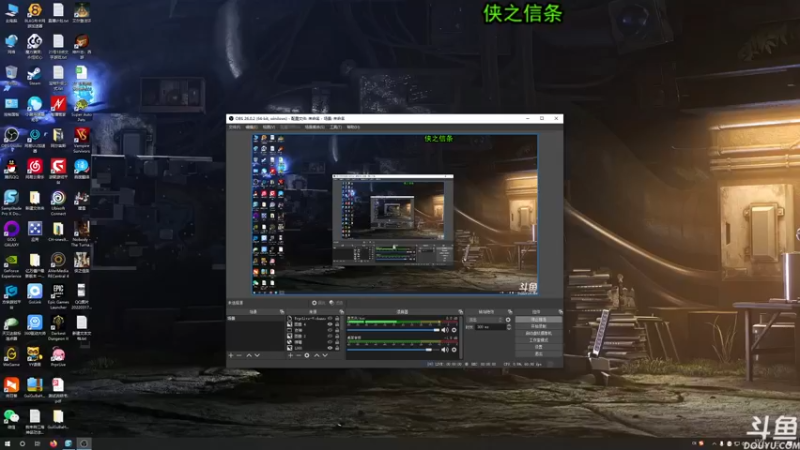The height and width of the screenshot is (450, 800).
Task: Toggle visibility of the 图像 4 source
Action: pos(330,324)
